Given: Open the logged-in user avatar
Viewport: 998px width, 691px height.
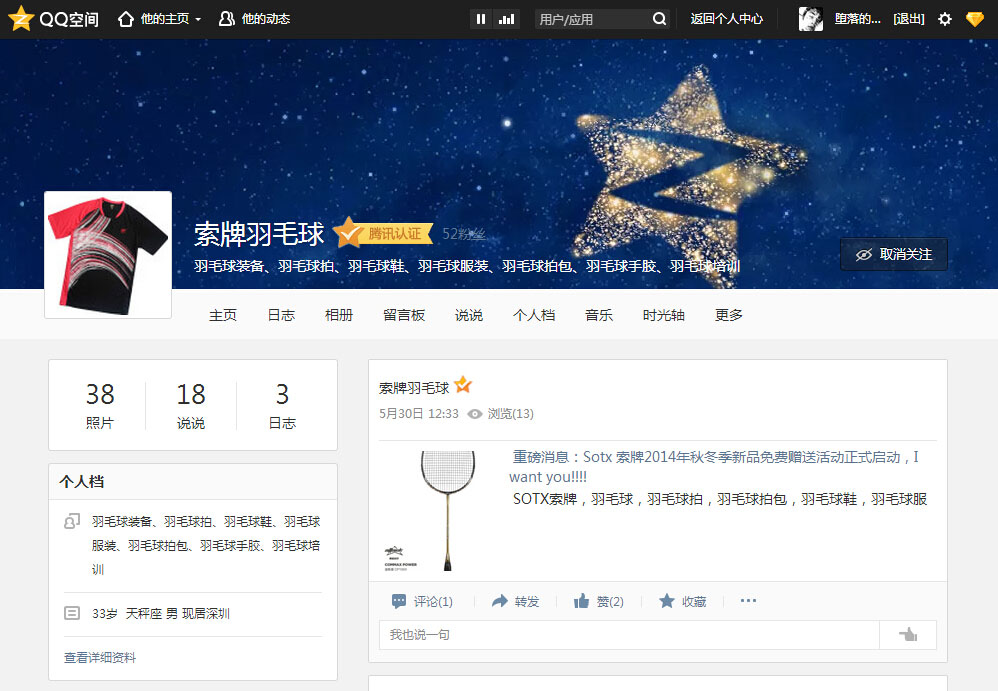Looking at the screenshot, I should click(x=811, y=19).
